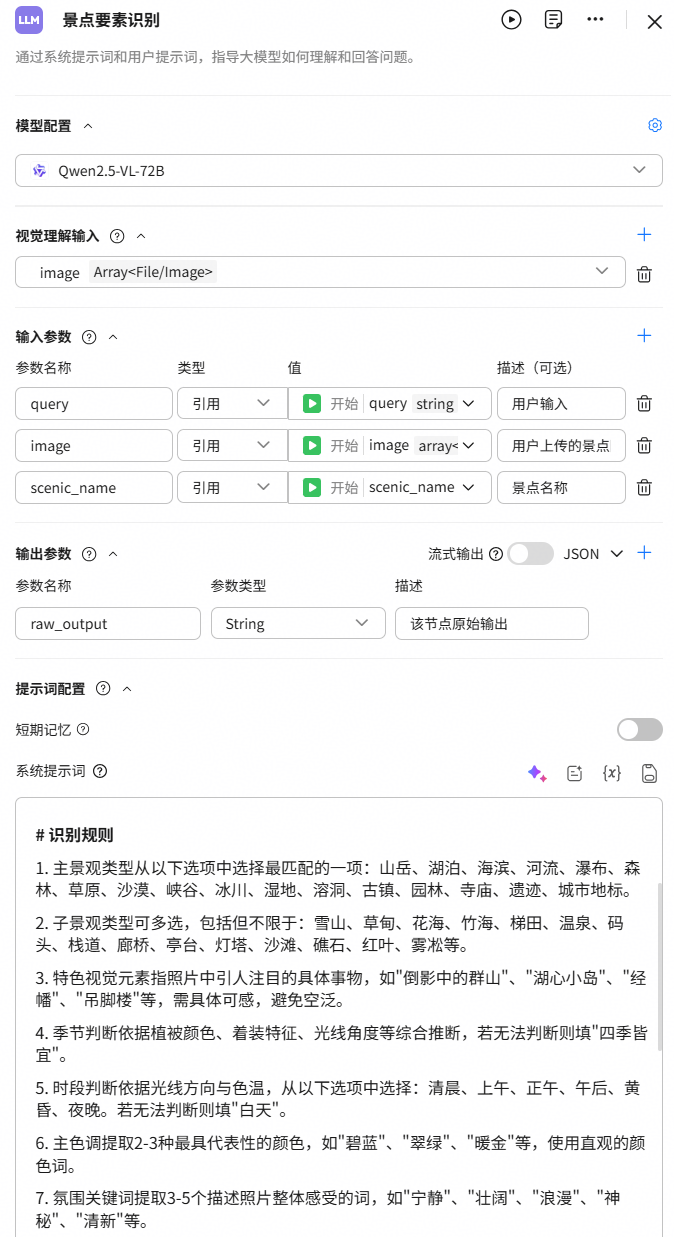Open the JSON output format dropdown
This screenshot has width=674, height=1237.
coord(594,554)
